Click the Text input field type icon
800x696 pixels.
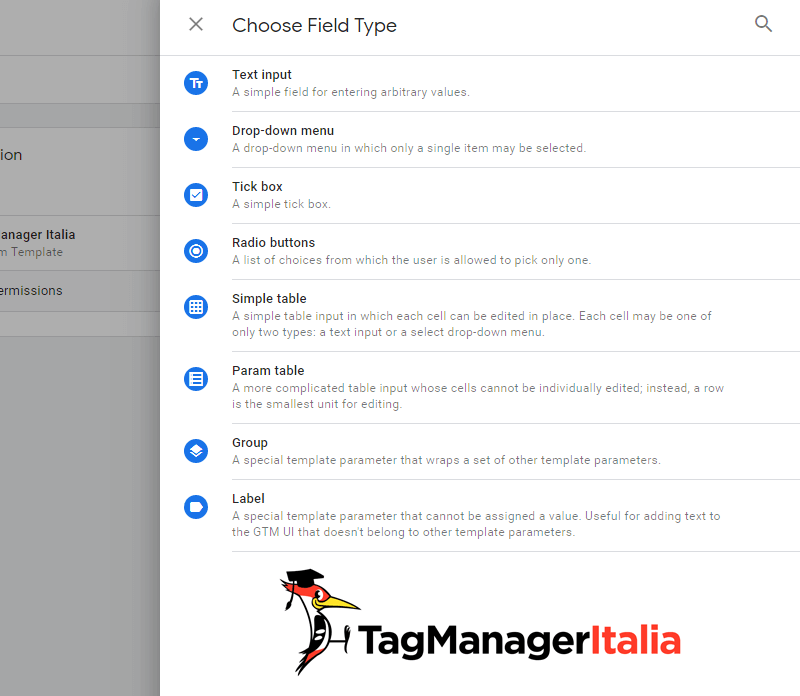click(196, 83)
